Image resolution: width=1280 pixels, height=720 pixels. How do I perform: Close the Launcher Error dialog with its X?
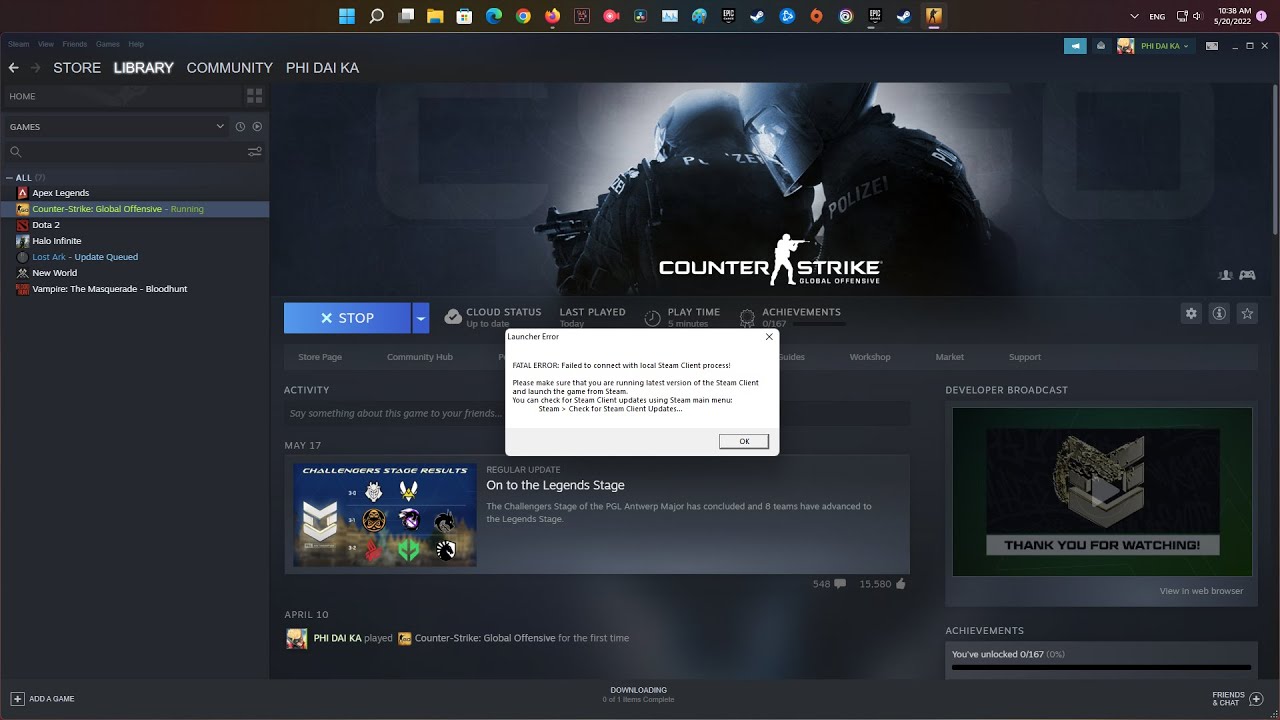pos(769,337)
